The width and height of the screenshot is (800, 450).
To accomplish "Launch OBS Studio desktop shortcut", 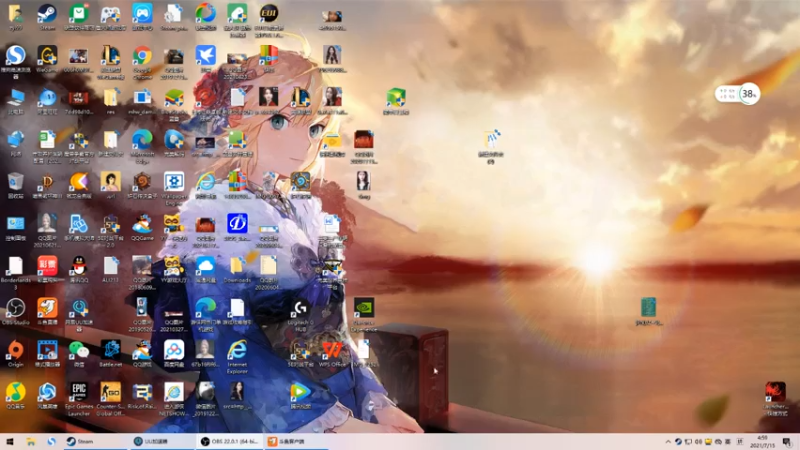I will [x=15, y=311].
